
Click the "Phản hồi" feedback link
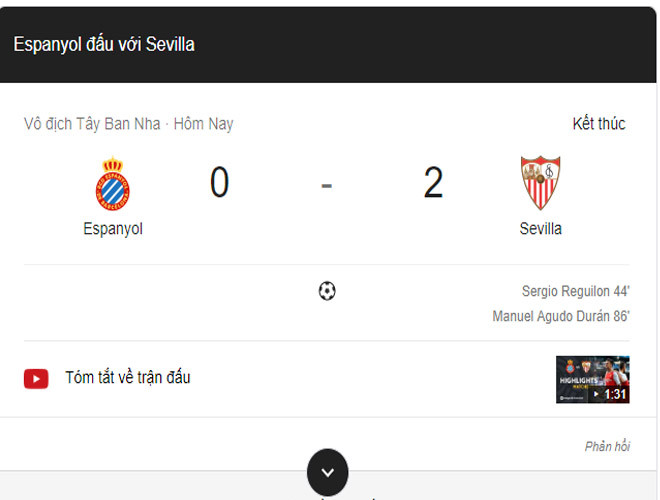click(x=607, y=446)
